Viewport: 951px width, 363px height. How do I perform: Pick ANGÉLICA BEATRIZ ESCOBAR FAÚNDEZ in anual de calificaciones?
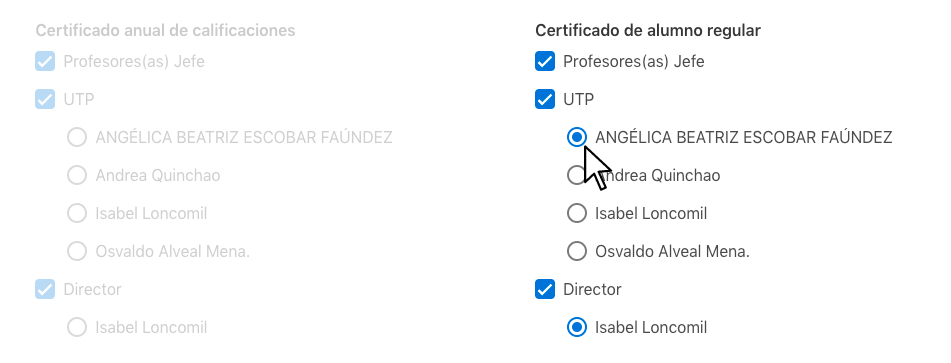click(x=77, y=138)
